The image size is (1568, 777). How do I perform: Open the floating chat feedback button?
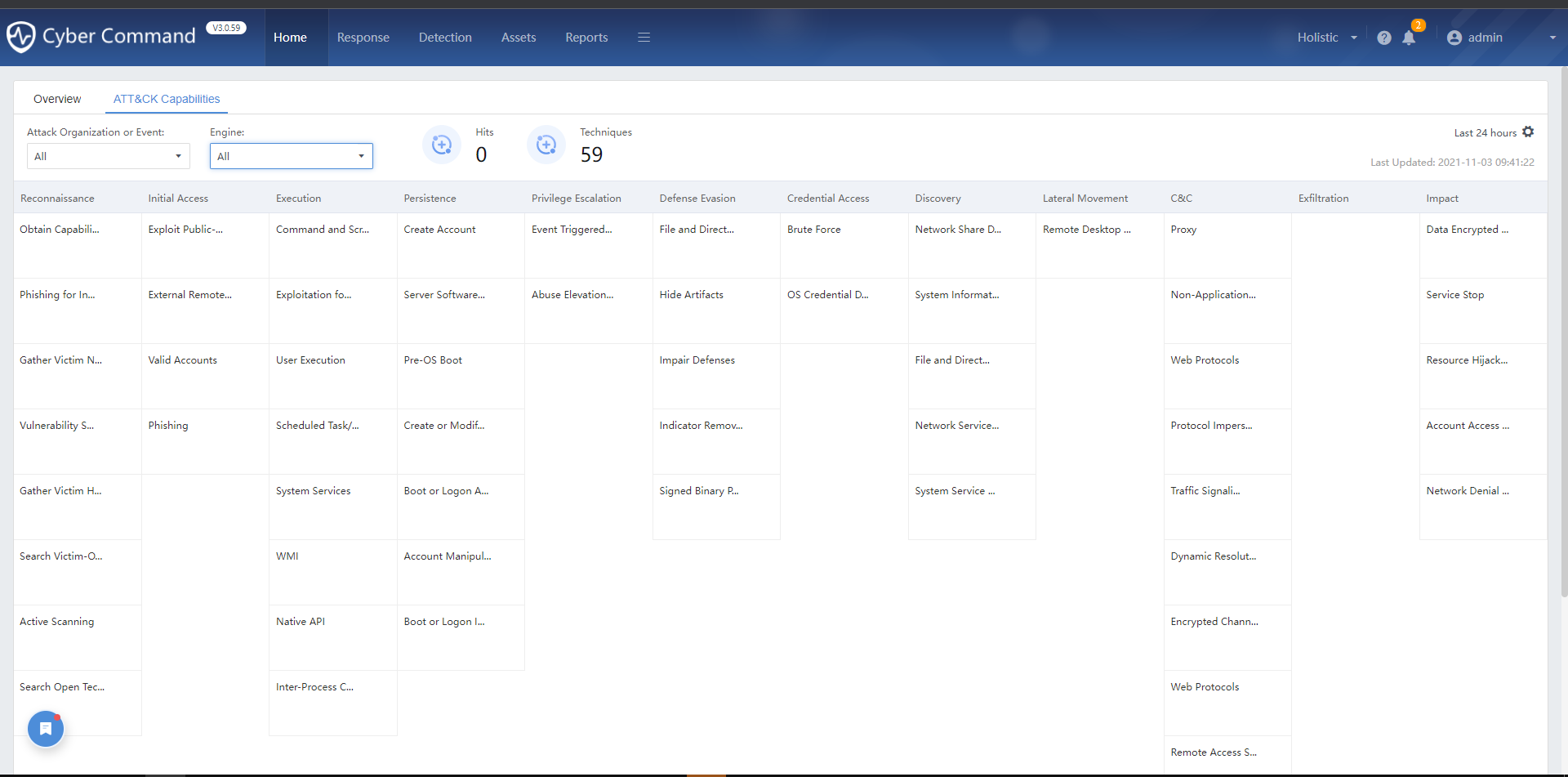click(x=46, y=729)
